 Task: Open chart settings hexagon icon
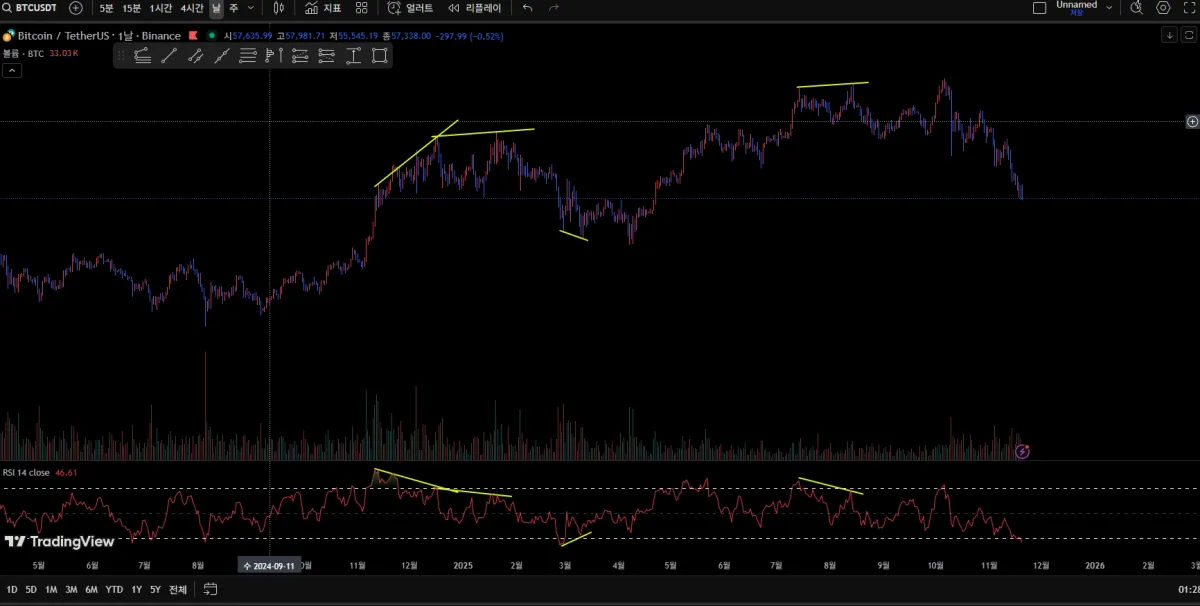click(1163, 8)
